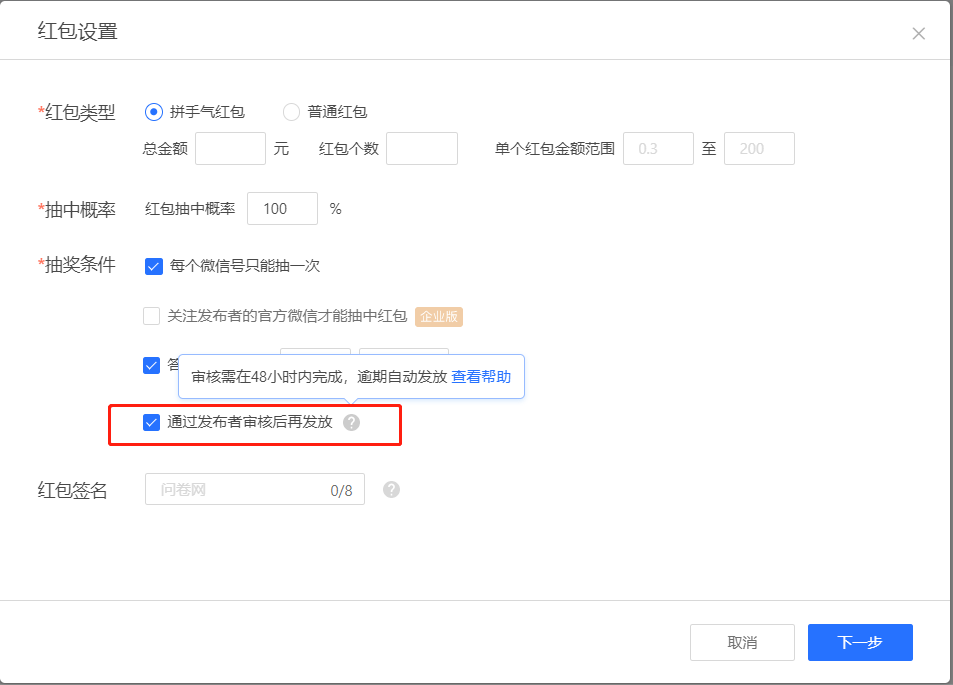This screenshot has height=685, width=953.
Task: Open the 查看帮助 link in tooltip
Action: tap(481, 377)
